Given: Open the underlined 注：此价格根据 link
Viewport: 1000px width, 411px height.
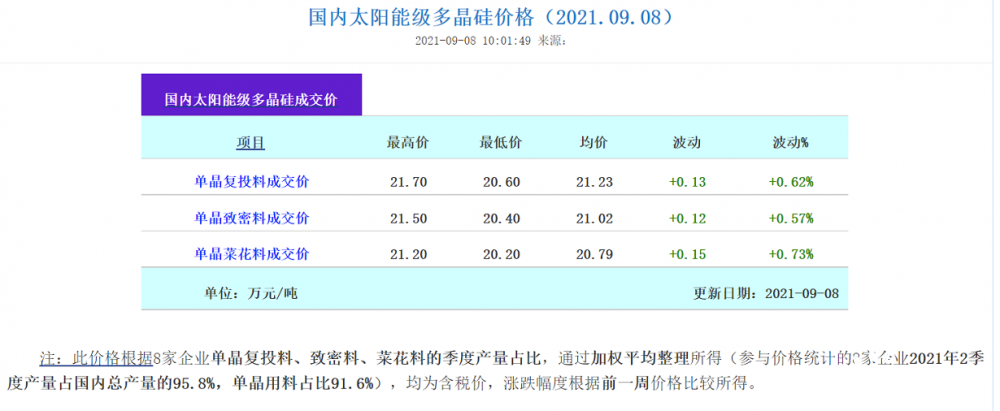Looking at the screenshot, I should 96,358.
